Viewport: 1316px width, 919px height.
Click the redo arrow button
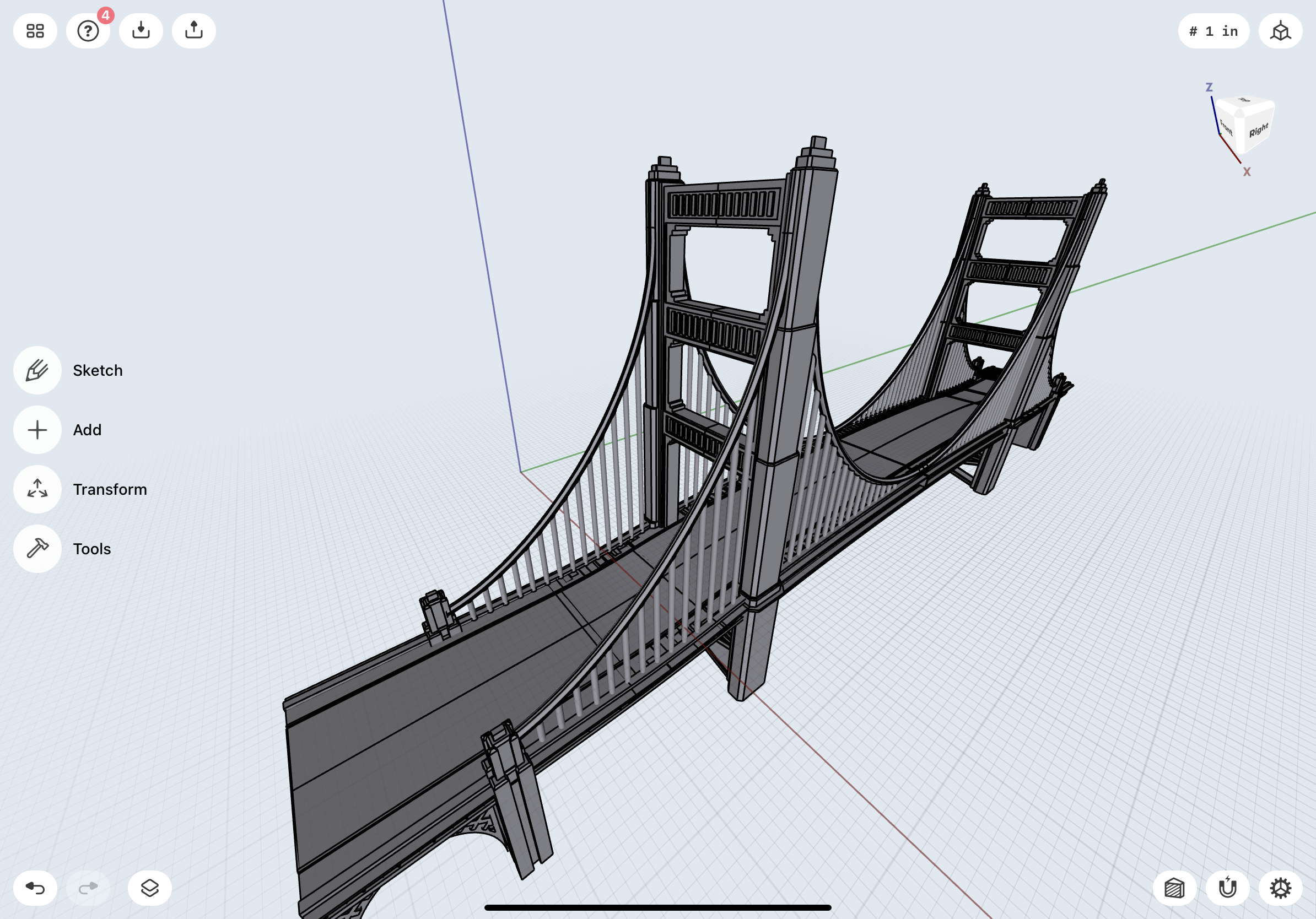click(88, 888)
